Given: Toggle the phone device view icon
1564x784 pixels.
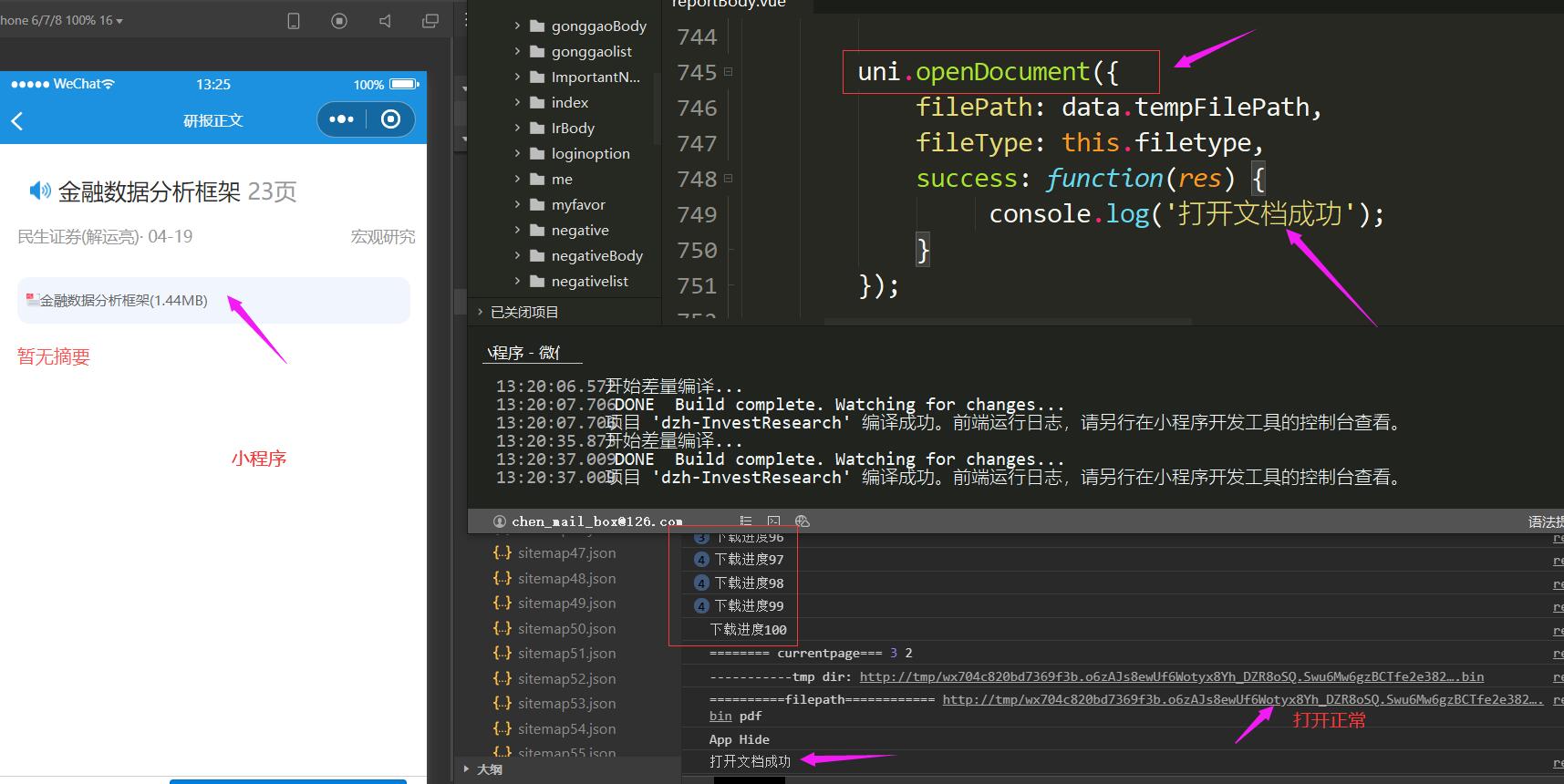Looking at the screenshot, I should point(294,21).
